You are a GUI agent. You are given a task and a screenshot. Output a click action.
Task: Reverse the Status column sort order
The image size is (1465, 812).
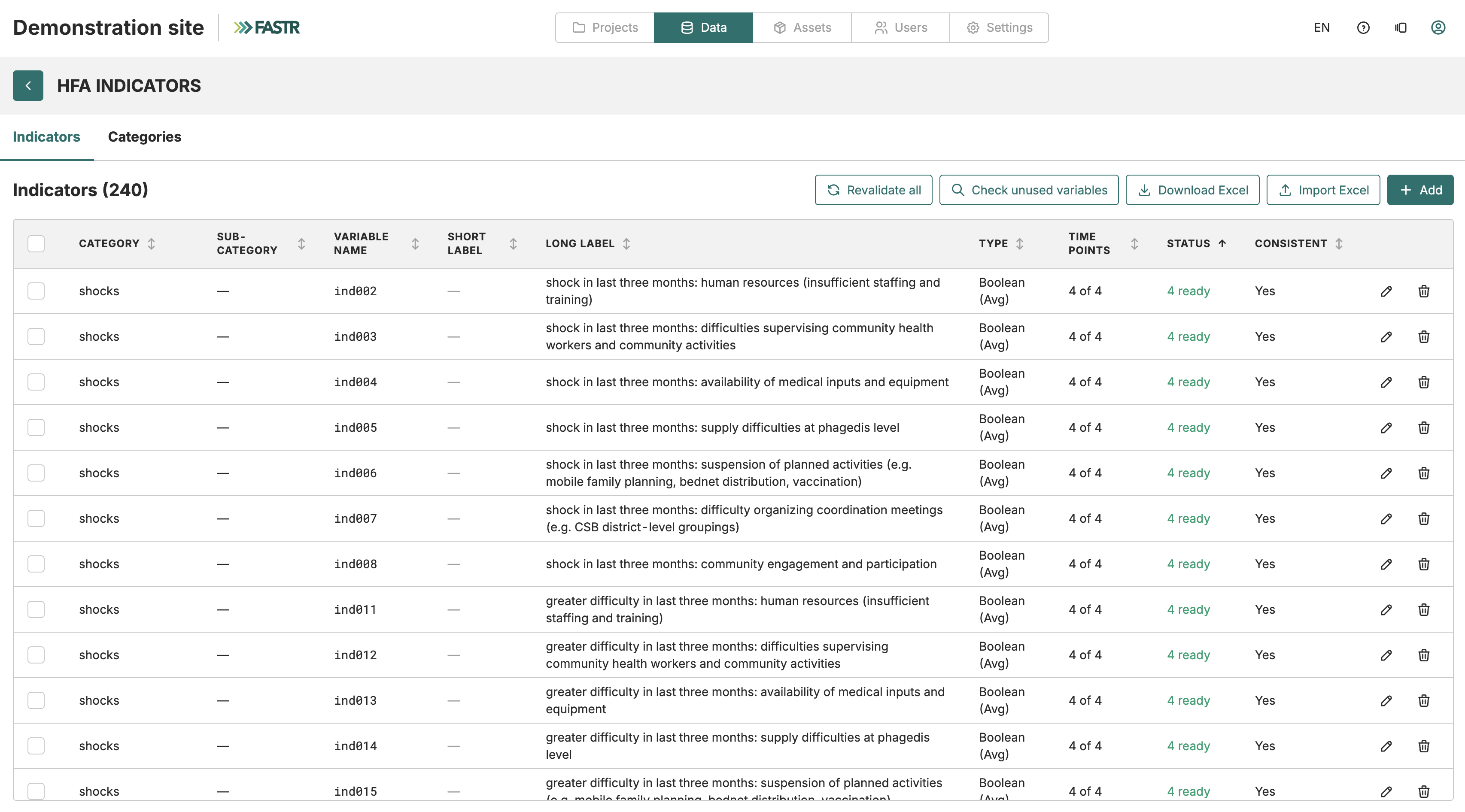click(1222, 243)
